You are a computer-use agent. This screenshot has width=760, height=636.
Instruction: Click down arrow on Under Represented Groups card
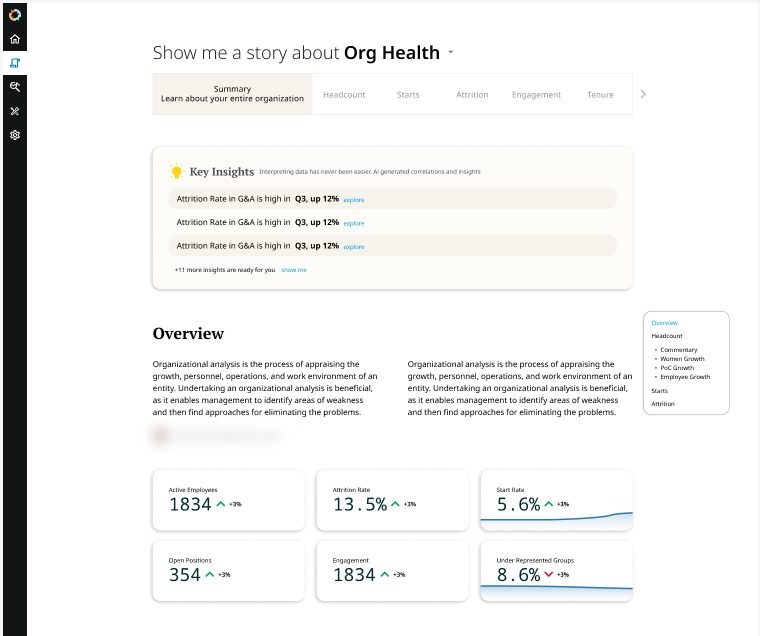[x=548, y=574]
